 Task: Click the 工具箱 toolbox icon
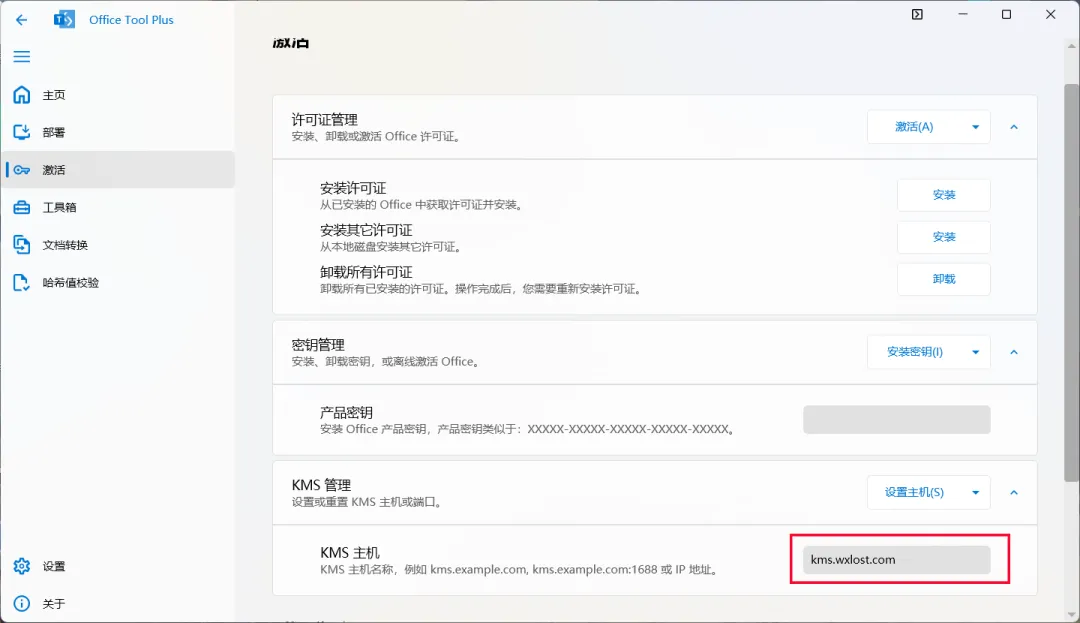[x=21, y=207]
